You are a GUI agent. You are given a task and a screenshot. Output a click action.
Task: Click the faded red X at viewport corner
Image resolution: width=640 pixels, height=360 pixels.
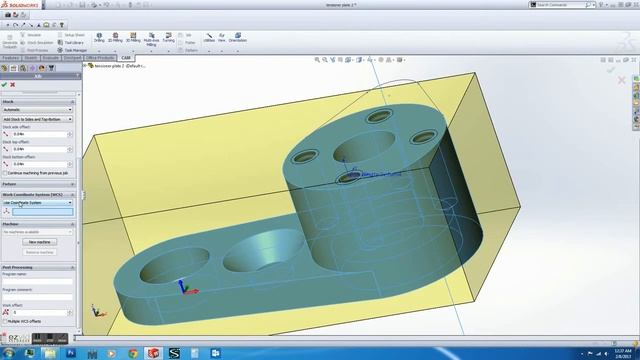(622, 80)
